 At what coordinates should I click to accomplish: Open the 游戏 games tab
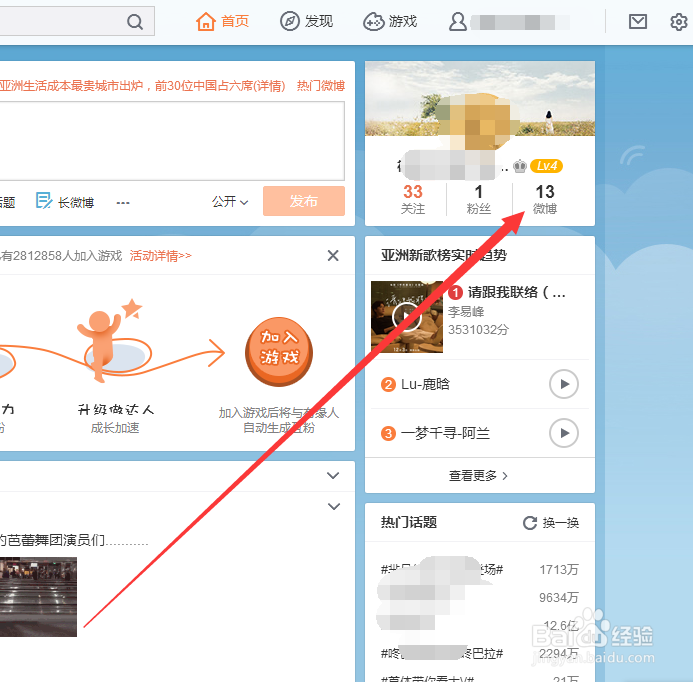(390, 21)
